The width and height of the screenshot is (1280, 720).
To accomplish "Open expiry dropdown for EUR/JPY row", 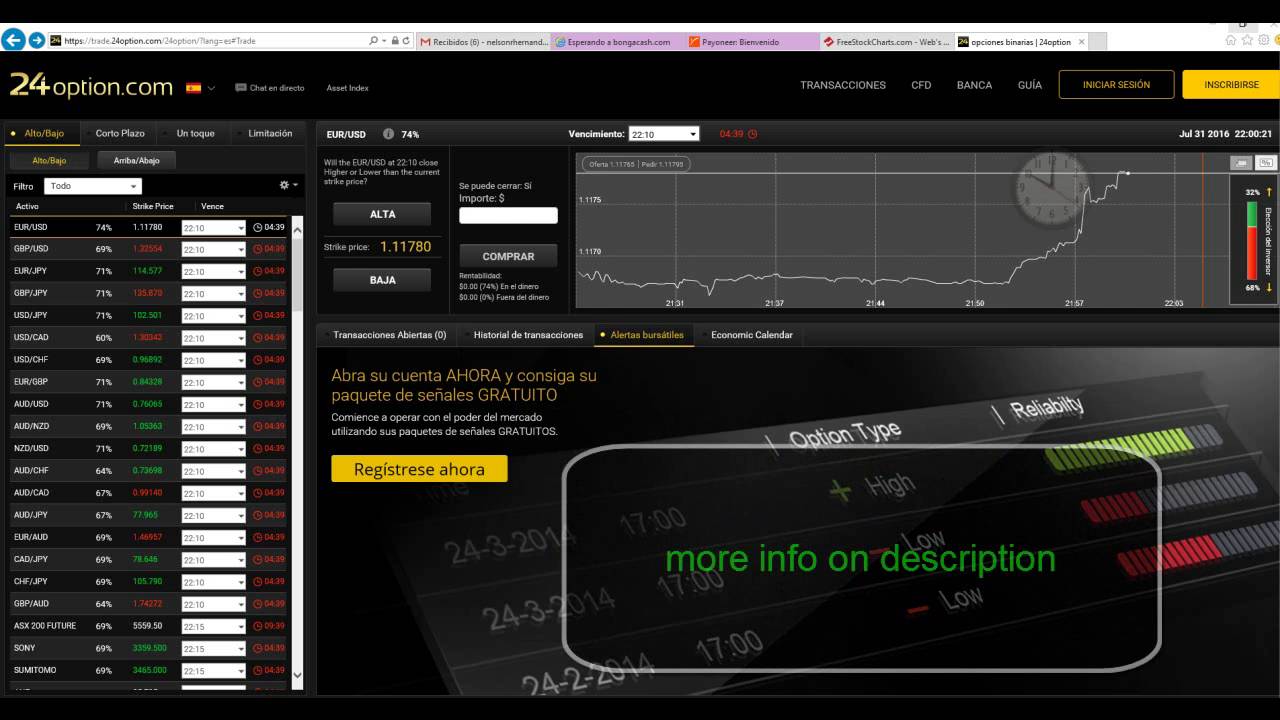I will click(x=213, y=271).
